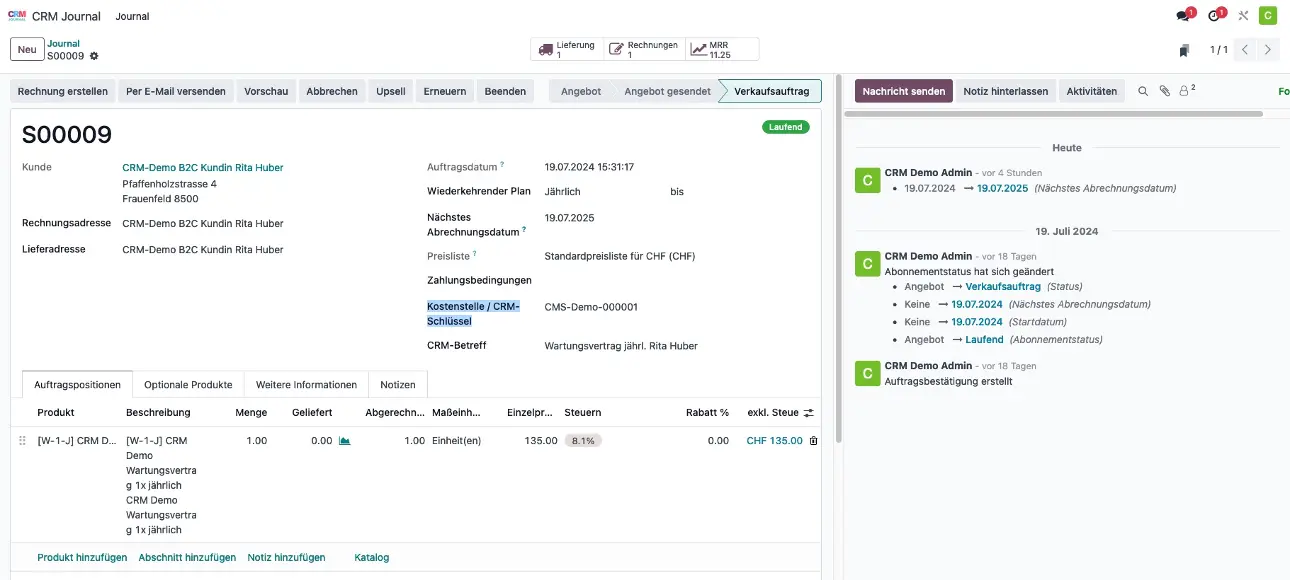Click the CRM-Betreff field value
1290x580 pixels.
point(621,346)
